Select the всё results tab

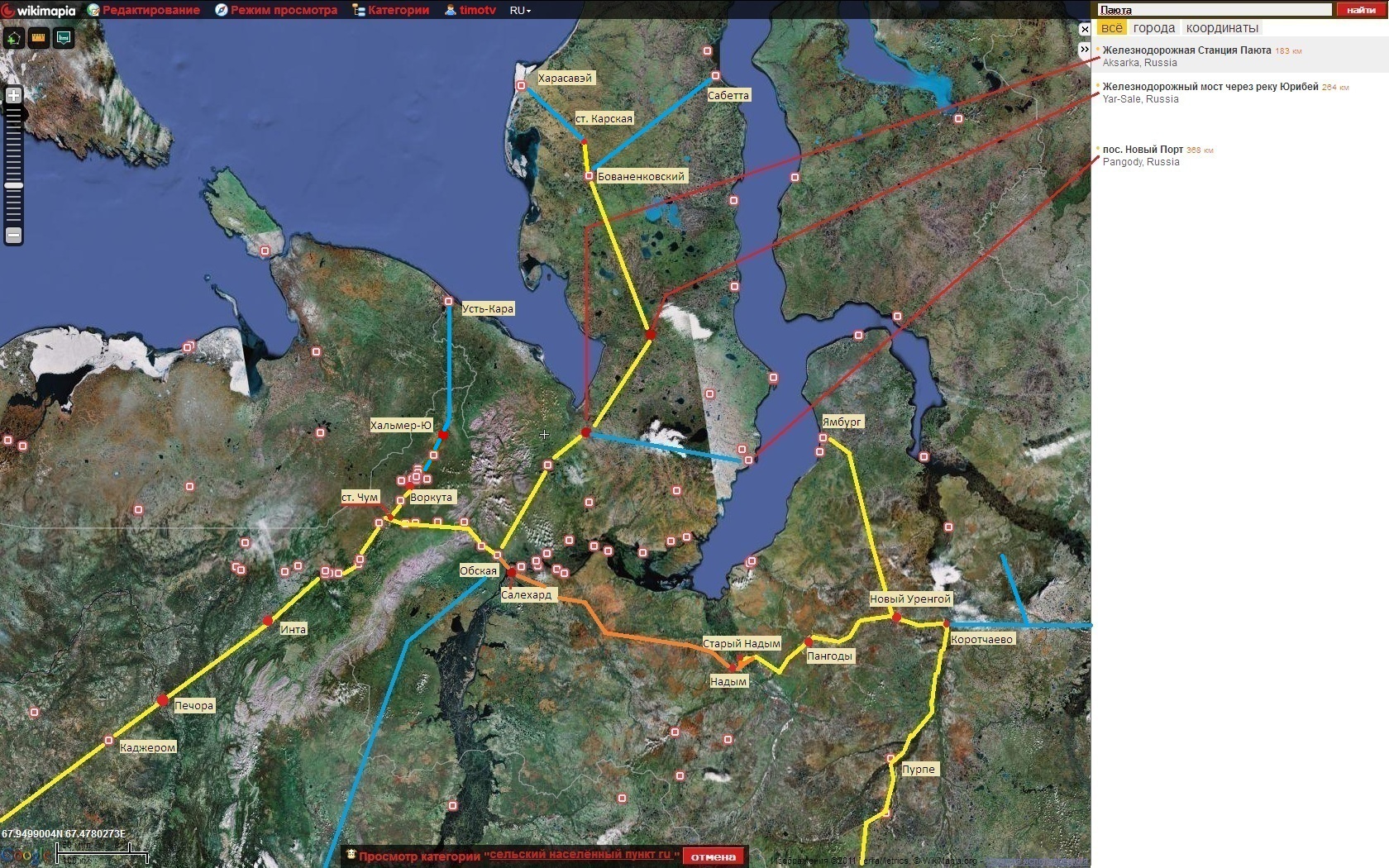pos(1111,28)
